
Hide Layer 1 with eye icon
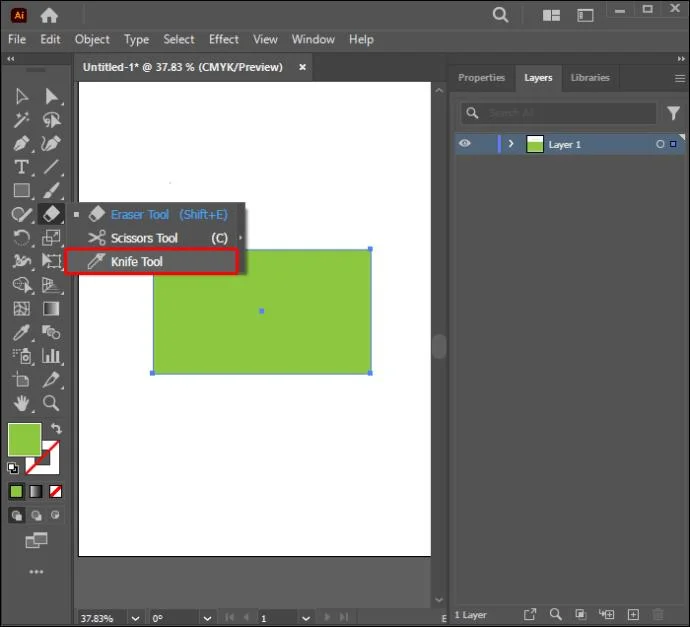465,144
